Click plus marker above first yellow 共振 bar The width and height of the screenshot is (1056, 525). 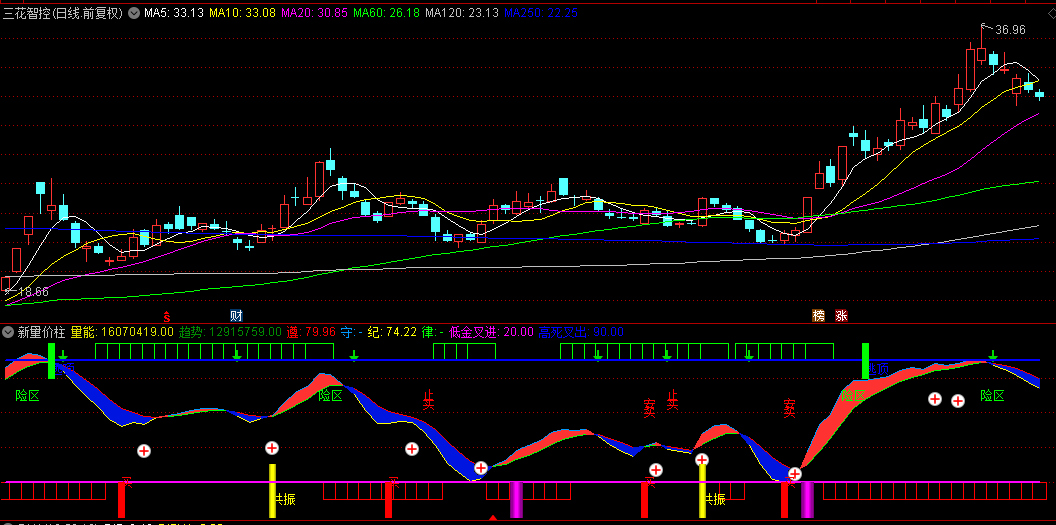point(271,448)
